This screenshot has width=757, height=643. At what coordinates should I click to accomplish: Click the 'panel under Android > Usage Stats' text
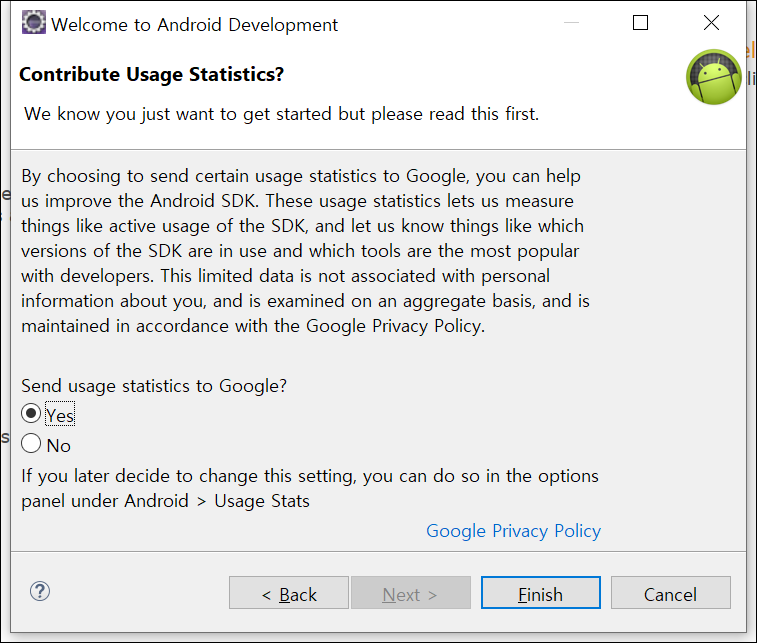[165, 501]
